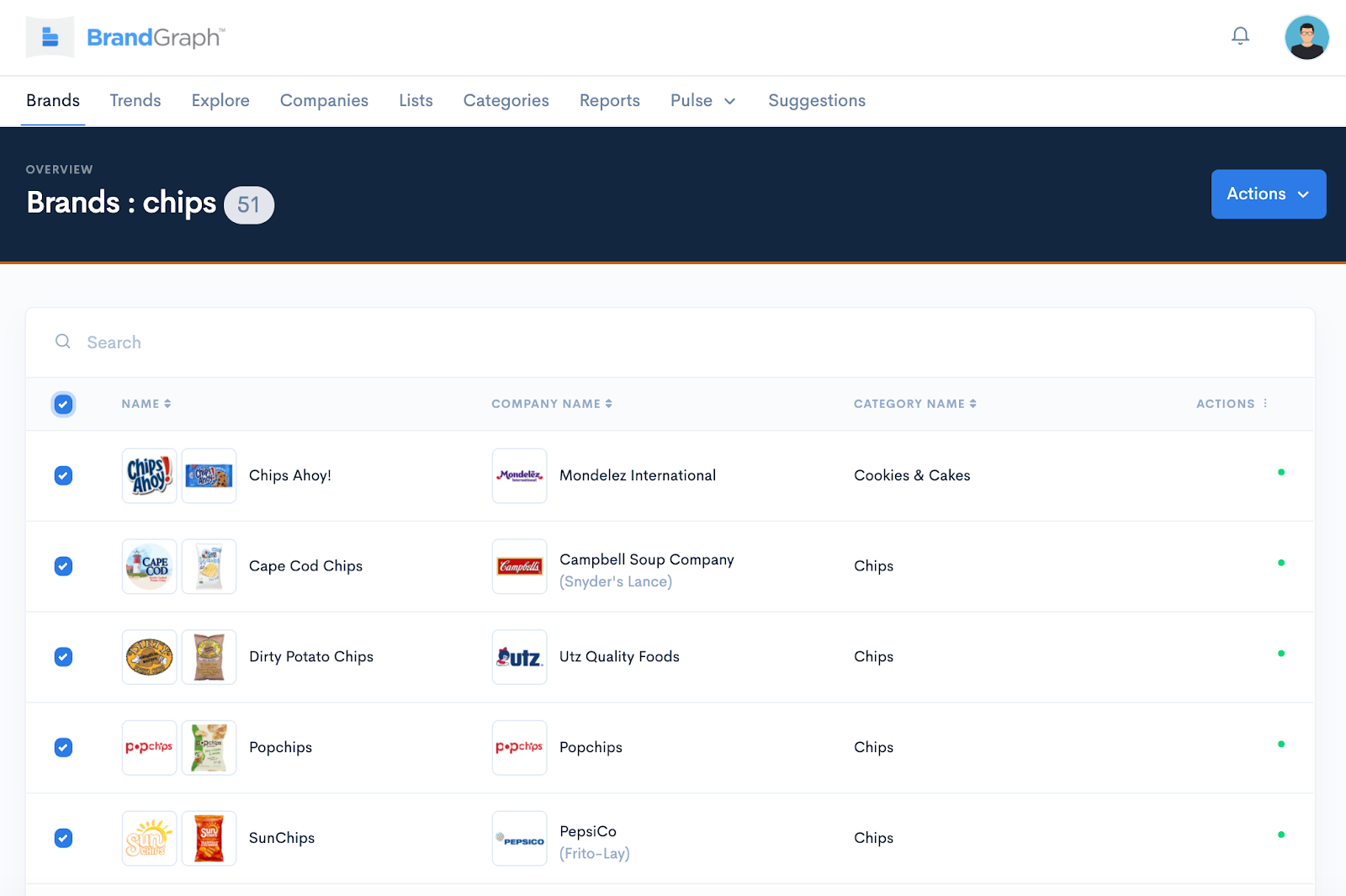Open the Suggestions tab
Screen dimensions: 1346x896
point(817,101)
